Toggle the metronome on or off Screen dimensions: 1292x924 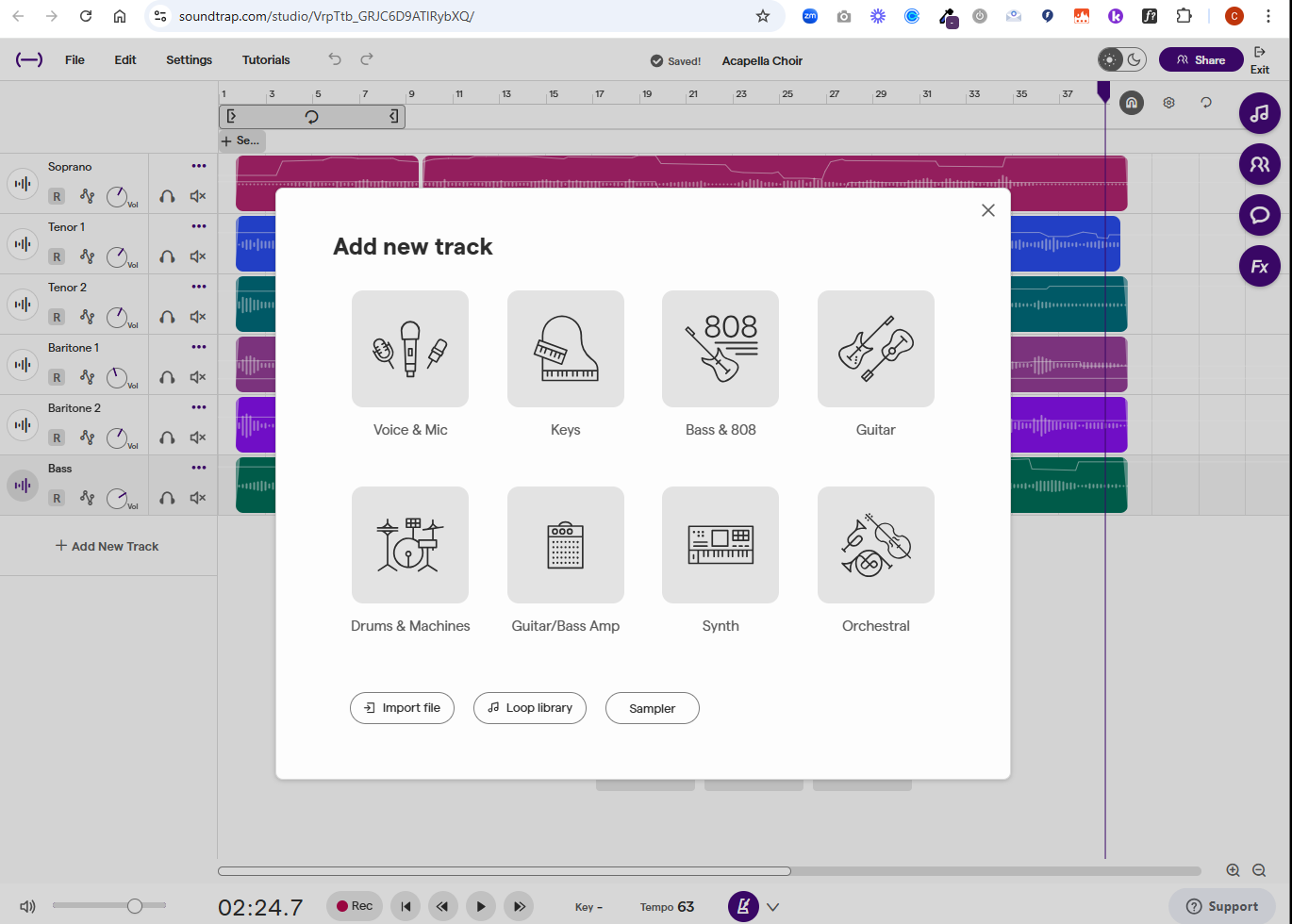pyautogui.click(x=743, y=907)
